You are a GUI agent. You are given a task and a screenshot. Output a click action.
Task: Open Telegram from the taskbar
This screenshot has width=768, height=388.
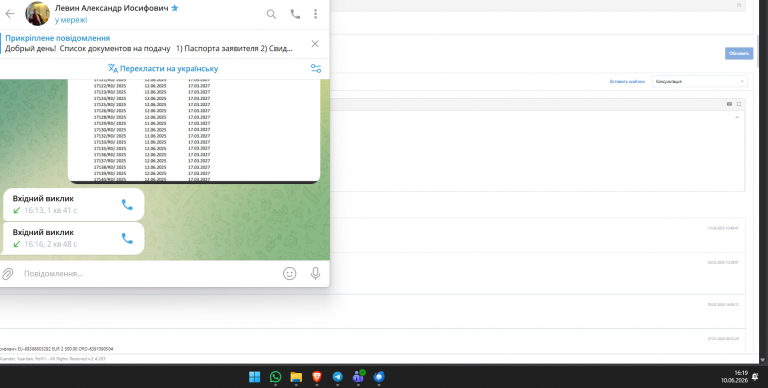tap(337, 377)
